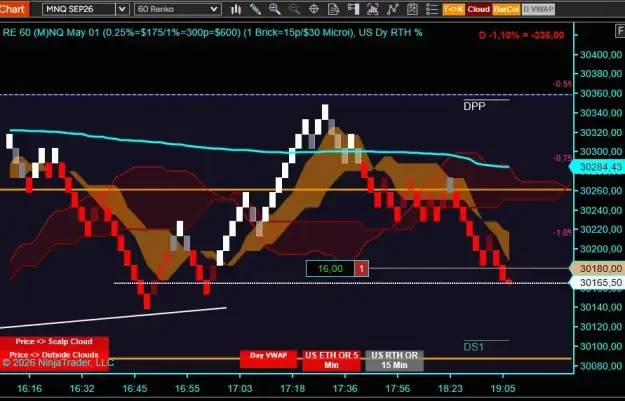Viewport: 625px width, 401px height.
Task: Expand the 60 Renko interval dropdown
Action: coord(178,9)
